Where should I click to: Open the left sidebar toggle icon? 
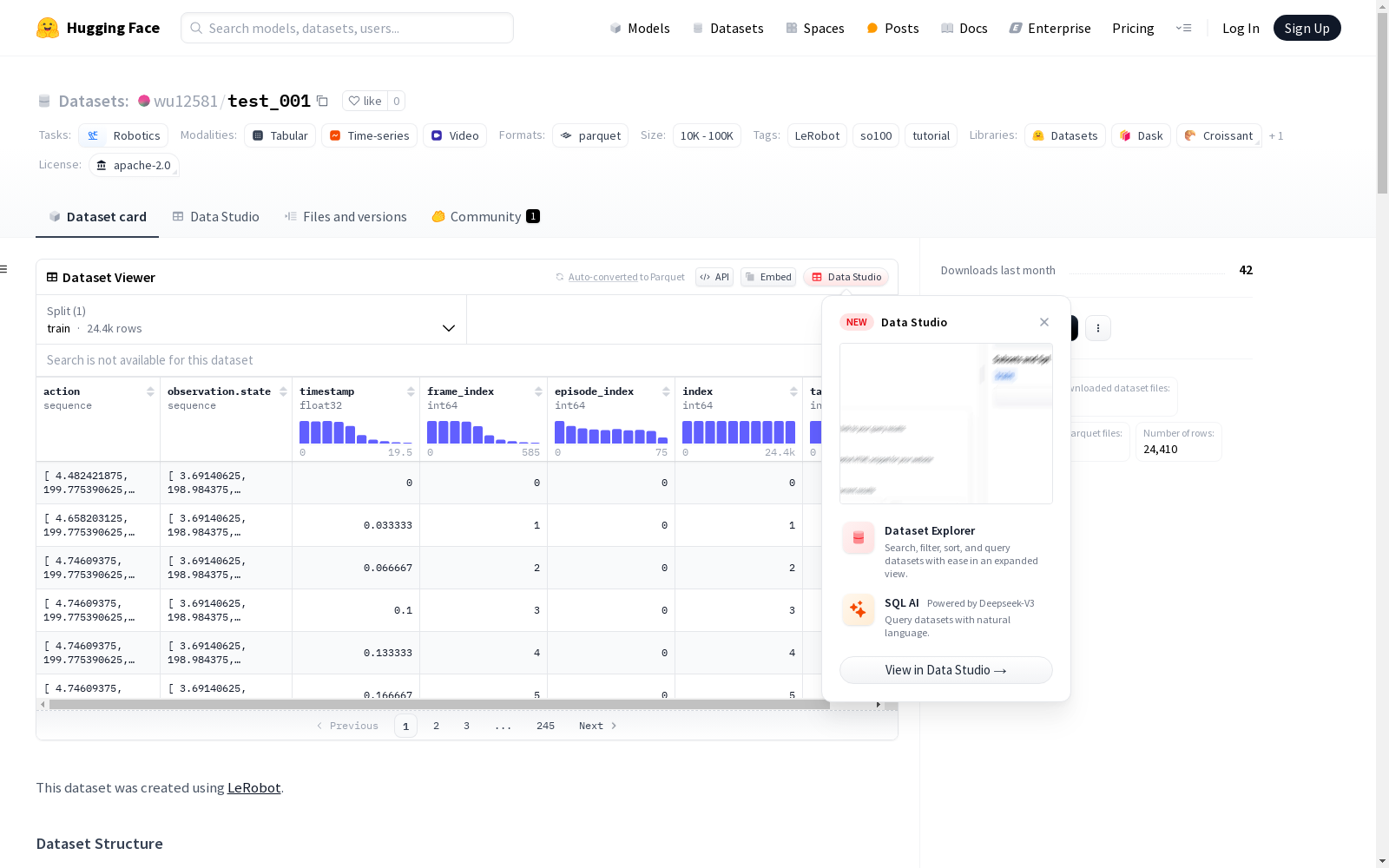[4, 269]
